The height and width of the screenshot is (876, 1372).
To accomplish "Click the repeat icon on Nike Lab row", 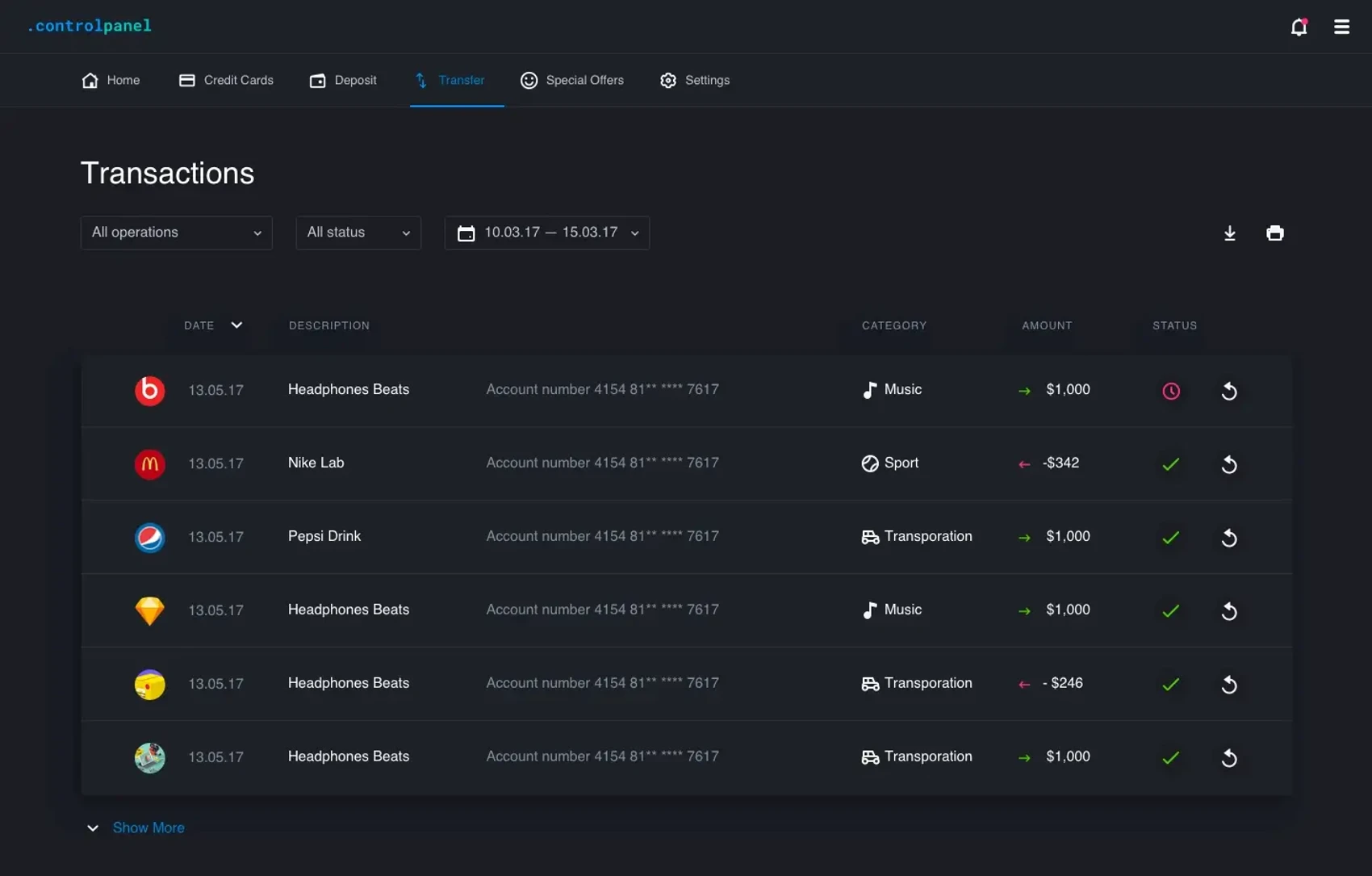I will 1229,464.
